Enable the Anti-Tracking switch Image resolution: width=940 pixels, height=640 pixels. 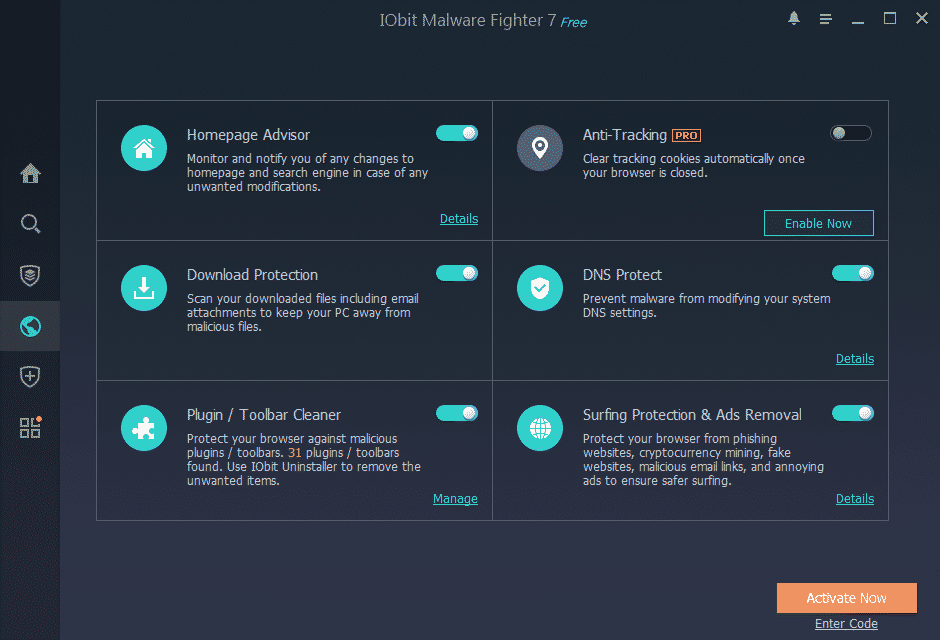[851, 133]
